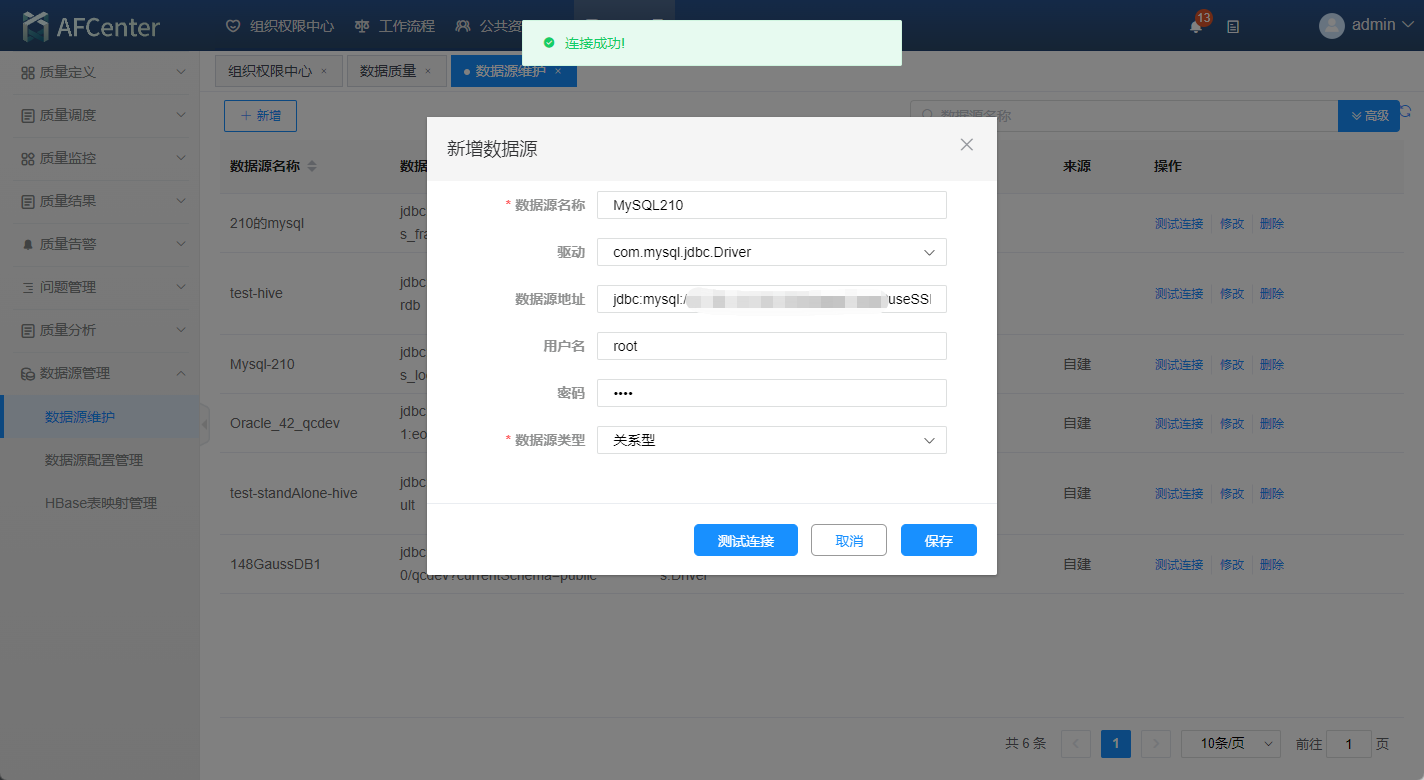Close the 数据质量 tab with its x
Image resolution: width=1424 pixels, height=780 pixels.
pos(428,71)
